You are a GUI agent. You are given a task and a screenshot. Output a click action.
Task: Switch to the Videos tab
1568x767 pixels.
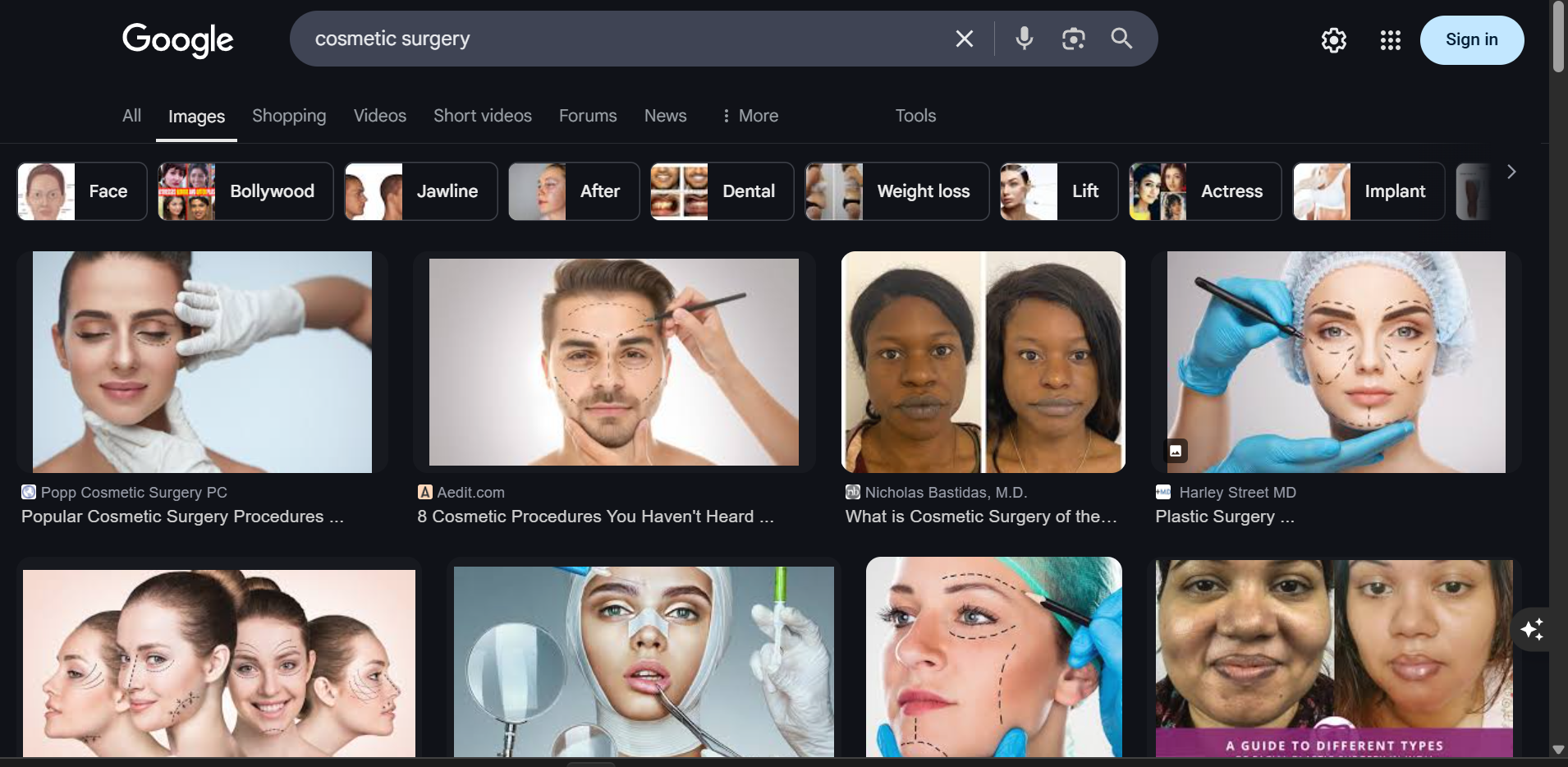pos(379,116)
